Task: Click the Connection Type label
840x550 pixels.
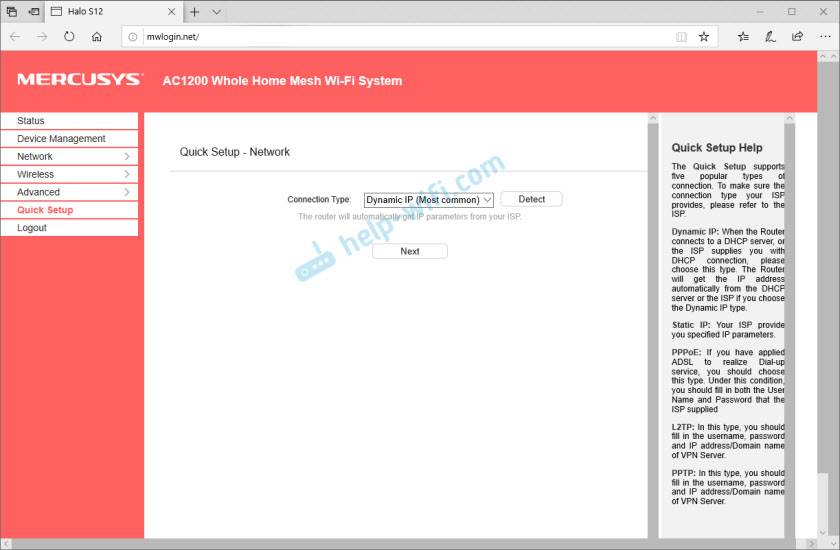Action: (319, 199)
